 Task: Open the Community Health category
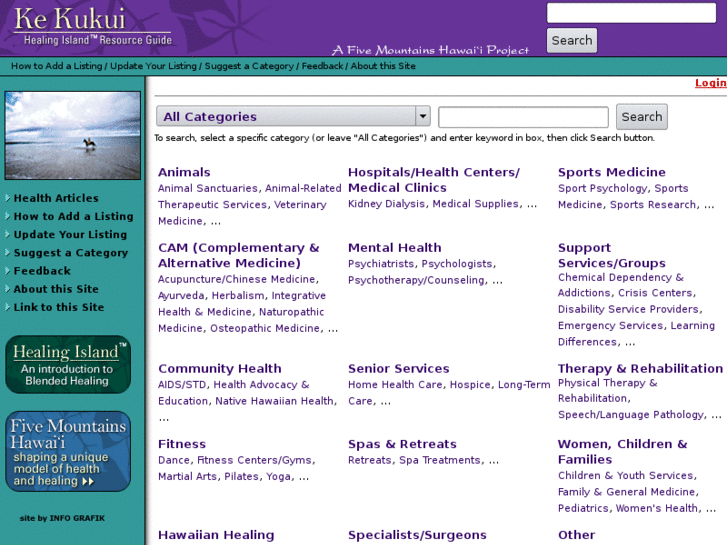(220, 368)
